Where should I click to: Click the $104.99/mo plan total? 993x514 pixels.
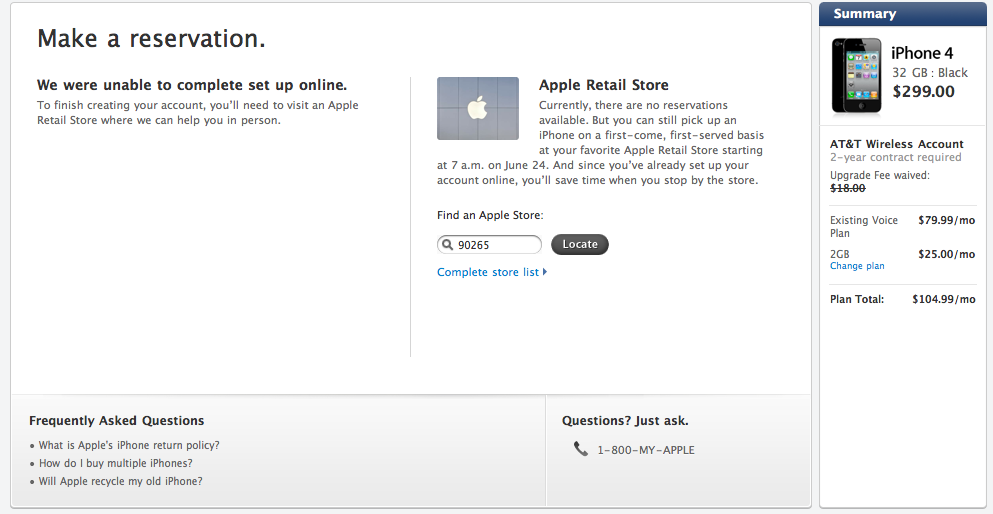(x=944, y=299)
